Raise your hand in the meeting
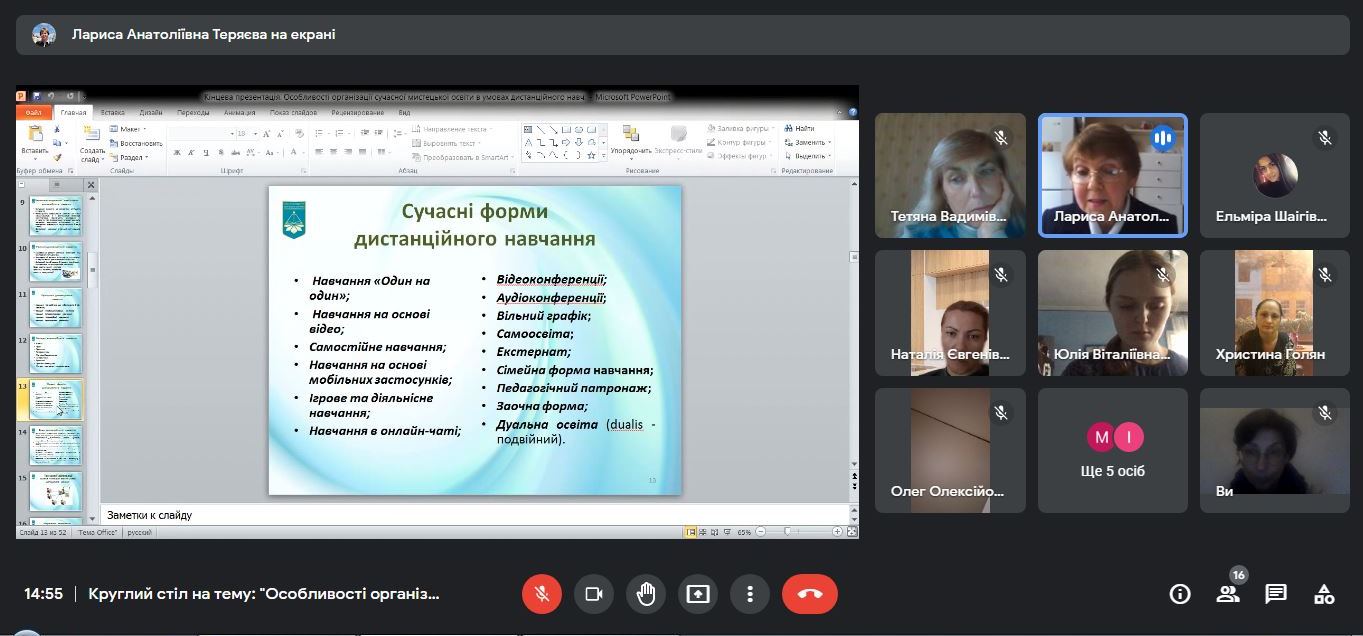 [646, 594]
